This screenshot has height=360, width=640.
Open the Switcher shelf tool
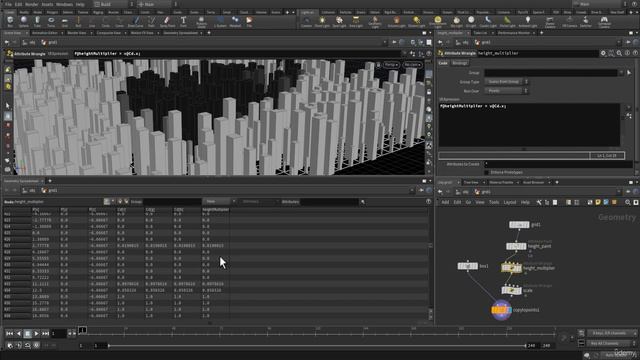coord(586,22)
